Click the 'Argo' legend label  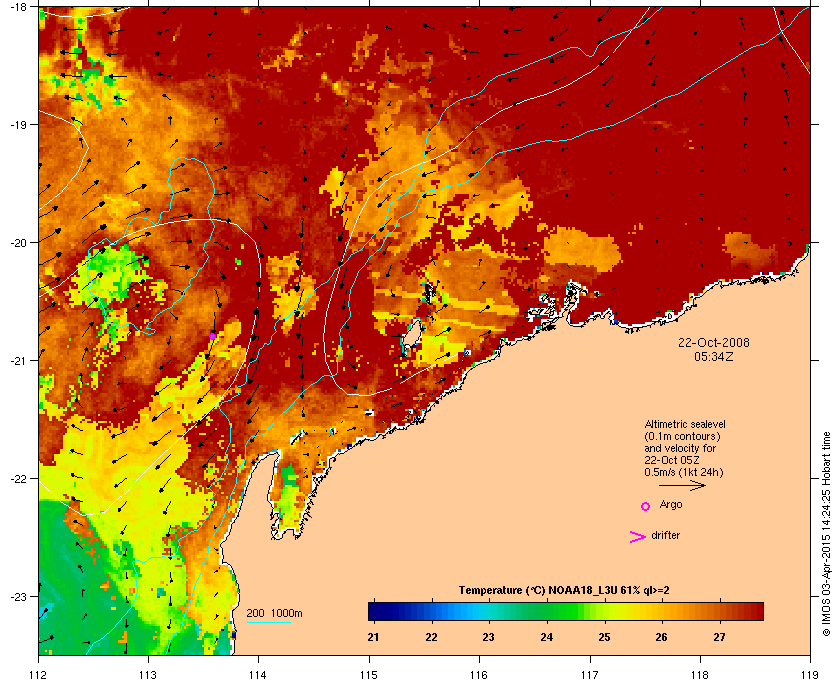click(671, 505)
